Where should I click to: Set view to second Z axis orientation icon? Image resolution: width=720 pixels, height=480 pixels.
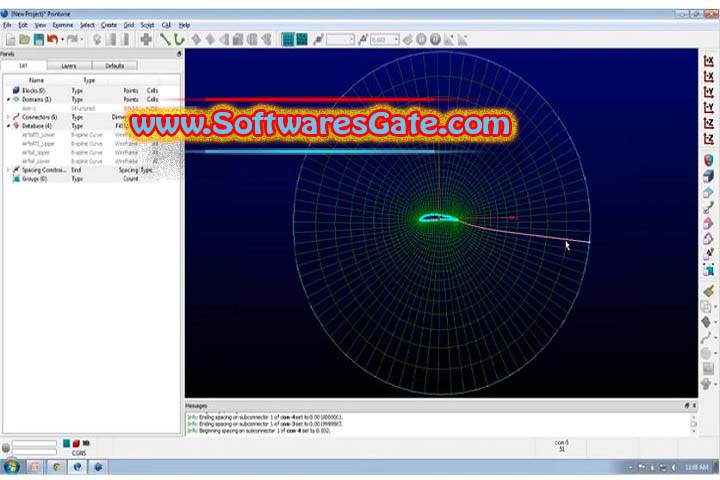click(709, 138)
